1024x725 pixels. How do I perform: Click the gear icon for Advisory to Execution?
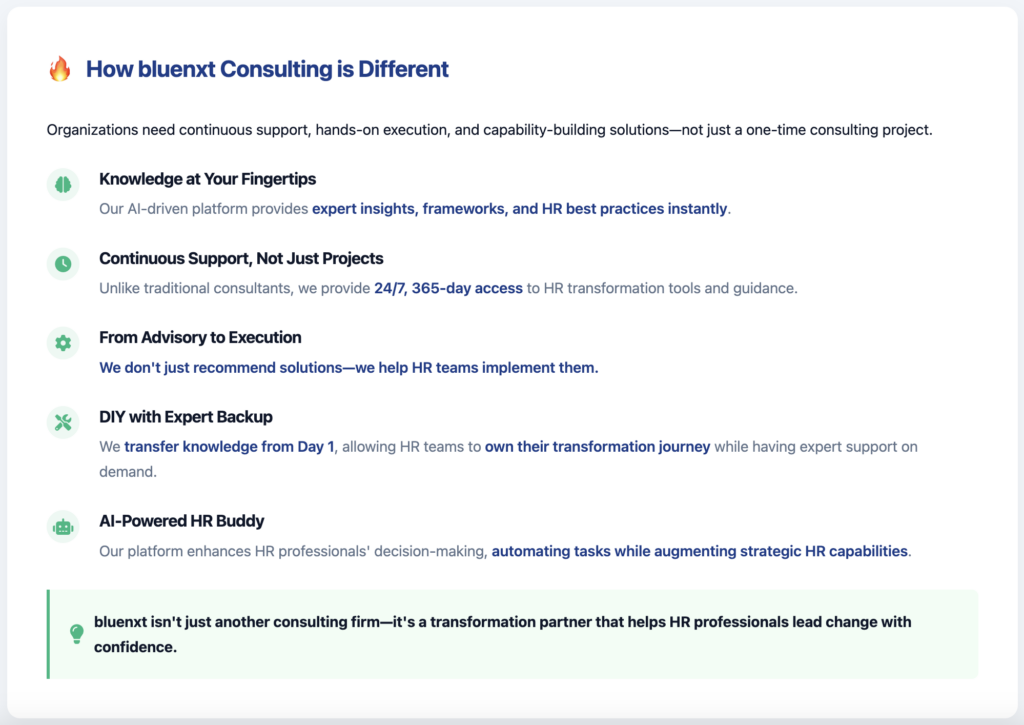click(63, 343)
